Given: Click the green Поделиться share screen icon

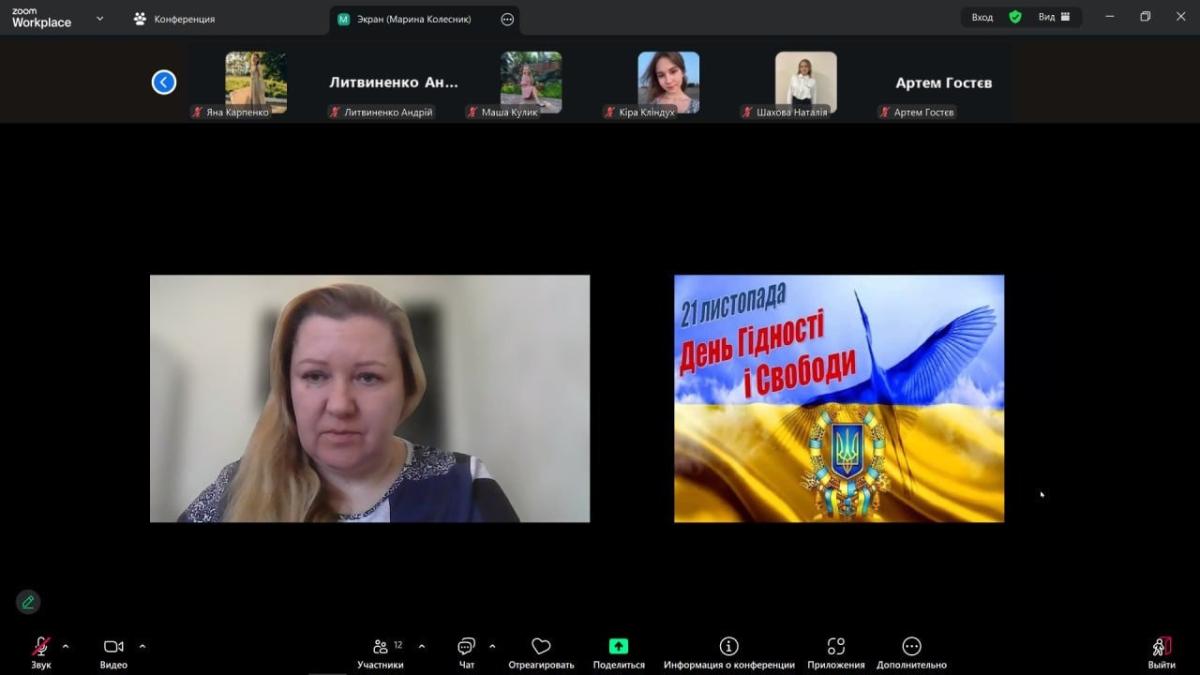Looking at the screenshot, I should coord(618,647).
